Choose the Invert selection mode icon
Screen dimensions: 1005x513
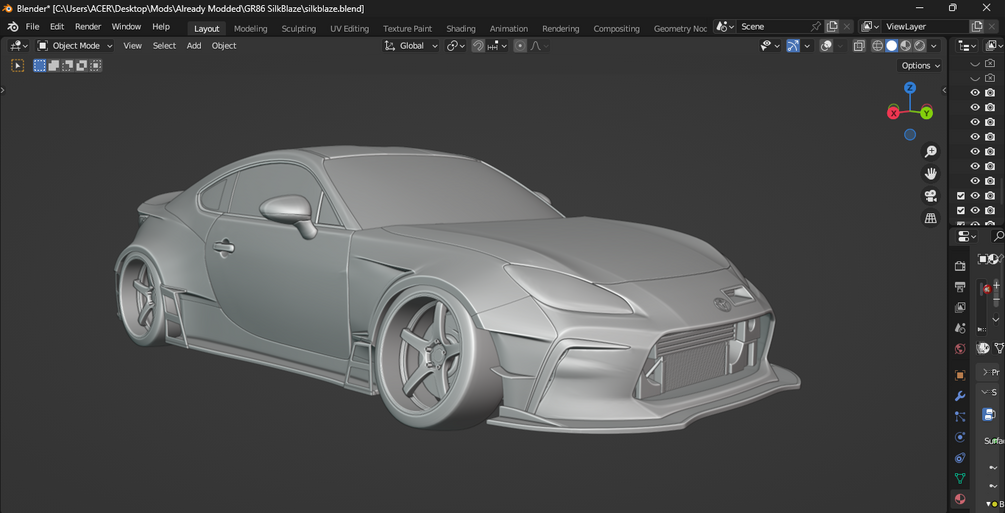[82, 65]
